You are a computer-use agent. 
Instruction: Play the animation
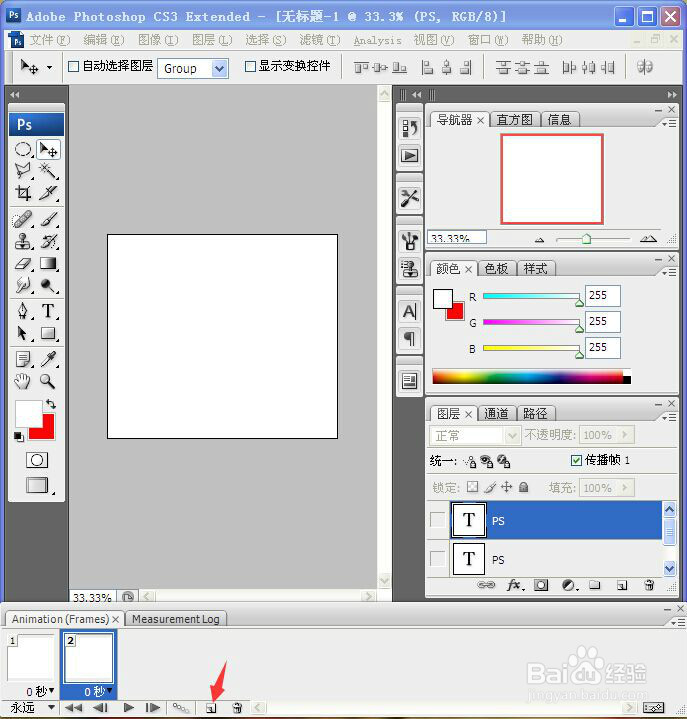pyautogui.click(x=129, y=708)
